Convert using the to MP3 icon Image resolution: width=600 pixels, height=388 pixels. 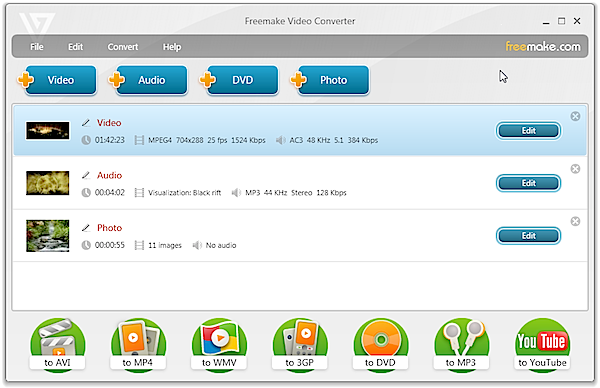coord(461,345)
